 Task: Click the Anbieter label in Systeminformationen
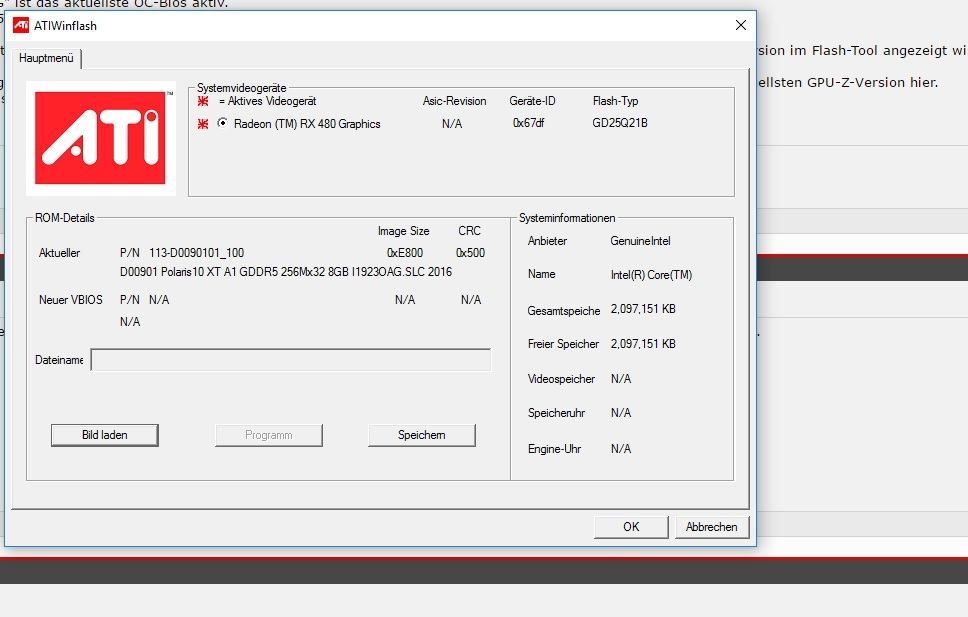point(547,241)
